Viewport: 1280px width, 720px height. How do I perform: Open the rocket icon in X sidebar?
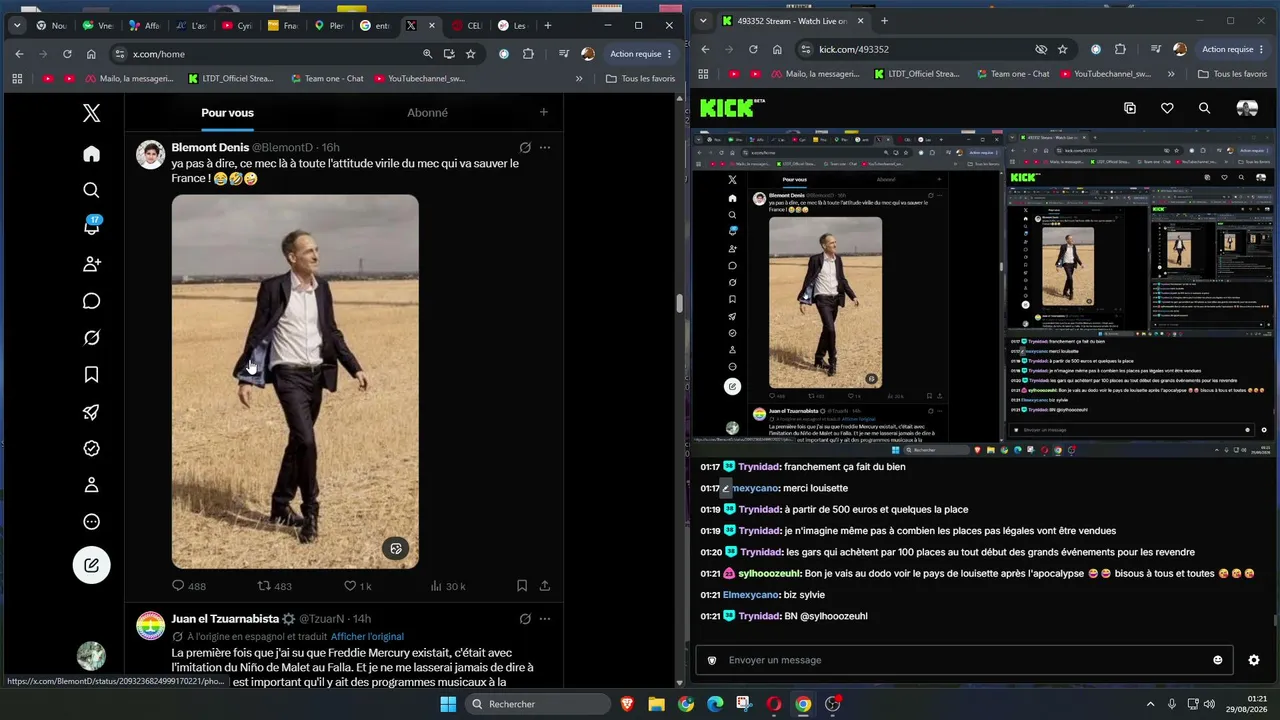(x=91, y=412)
